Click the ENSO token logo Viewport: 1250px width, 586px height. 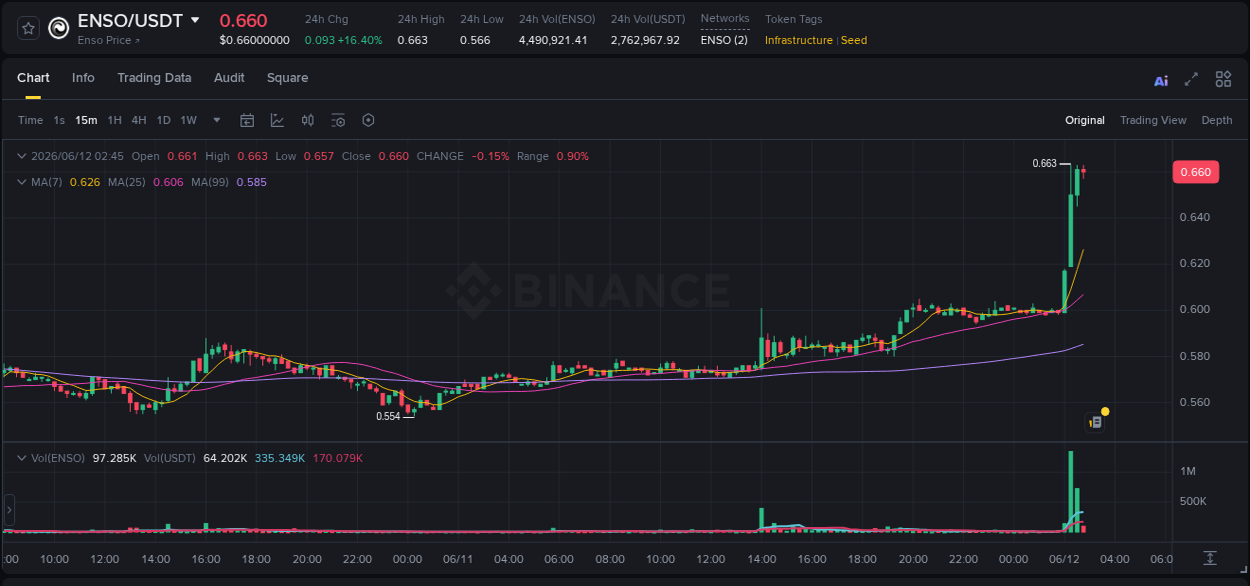point(59,29)
